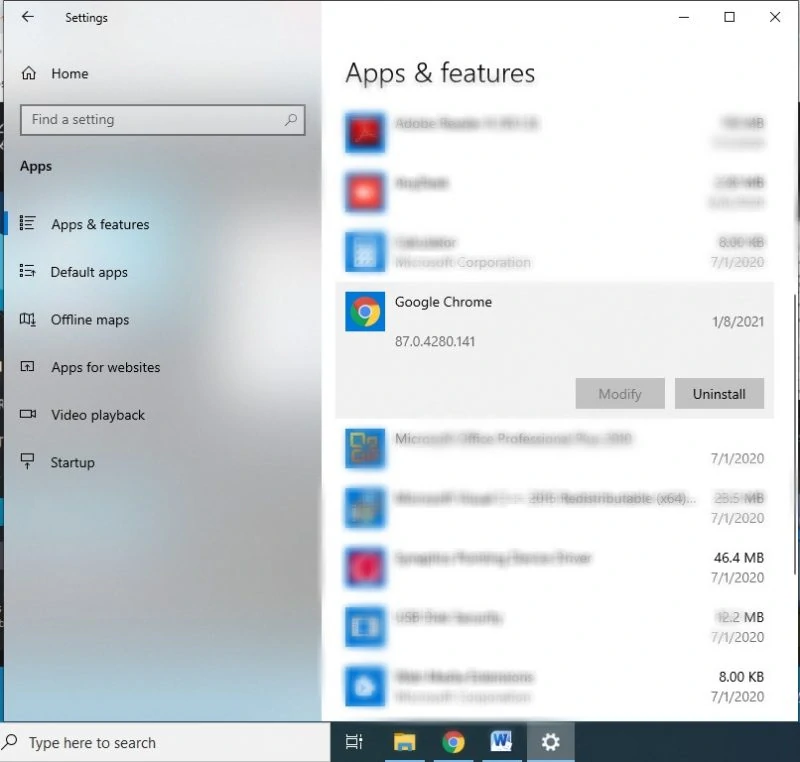Click the 46.4 MB size value
This screenshot has width=800, height=762.
739,558
